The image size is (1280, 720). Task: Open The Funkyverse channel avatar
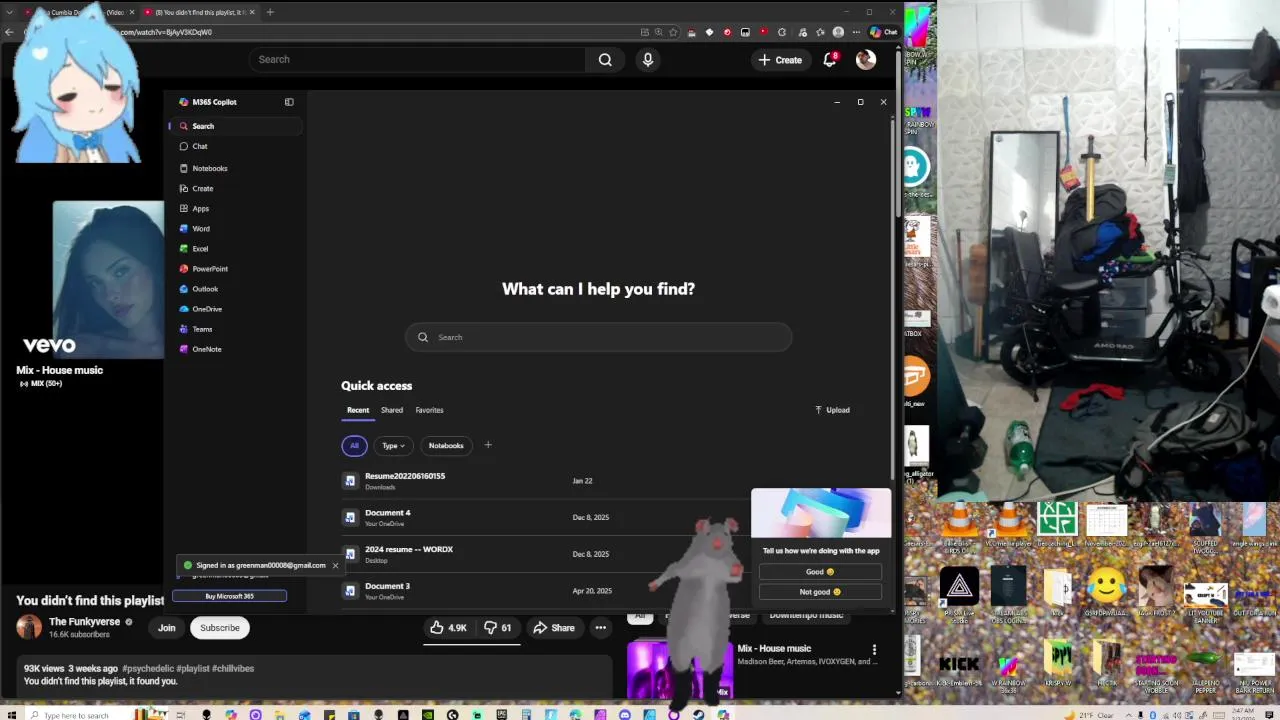pyautogui.click(x=29, y=628)
